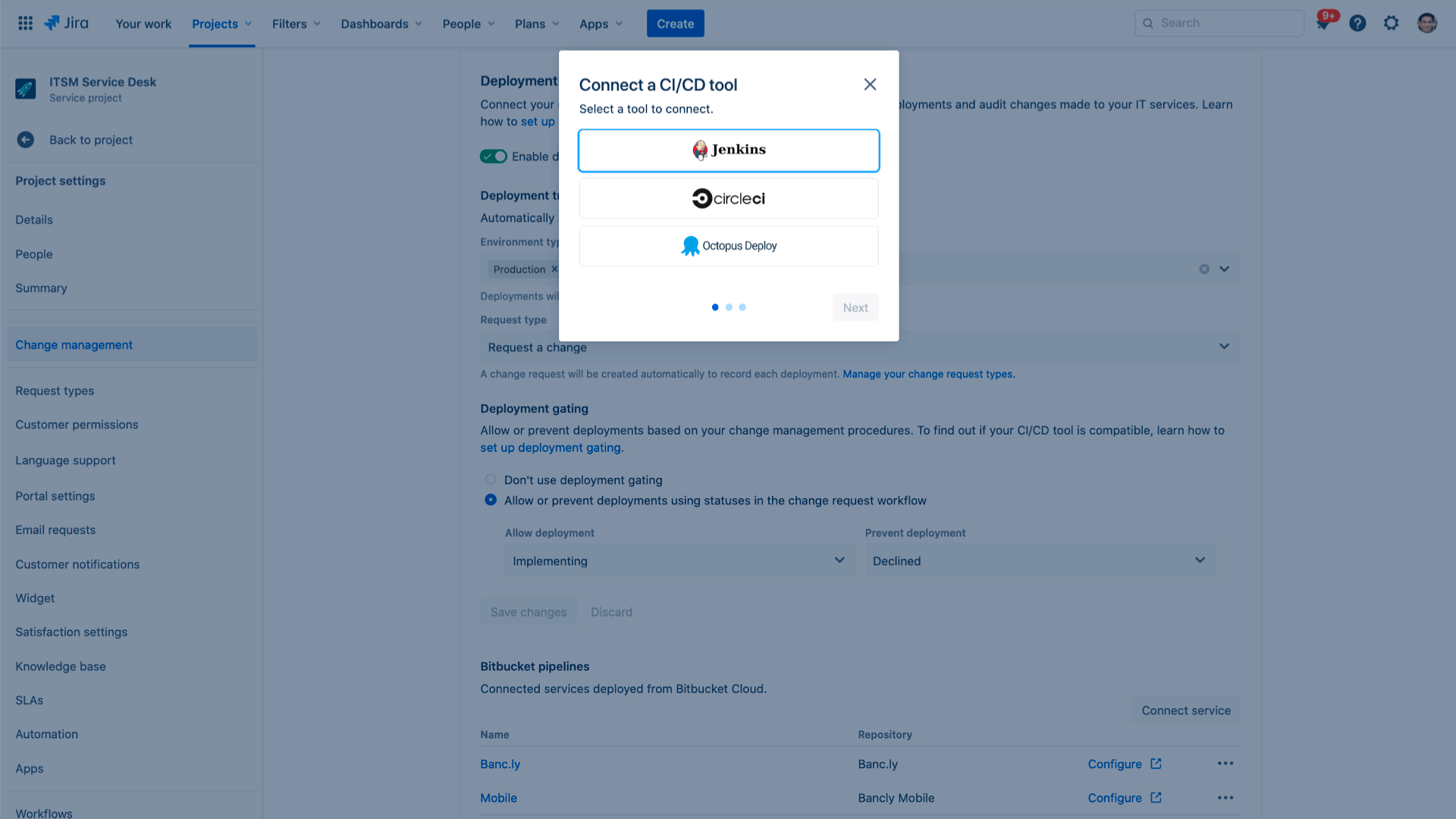1456x819 pixels.
Task: Open the Help center icon
Action: [x=1358, y=23]
